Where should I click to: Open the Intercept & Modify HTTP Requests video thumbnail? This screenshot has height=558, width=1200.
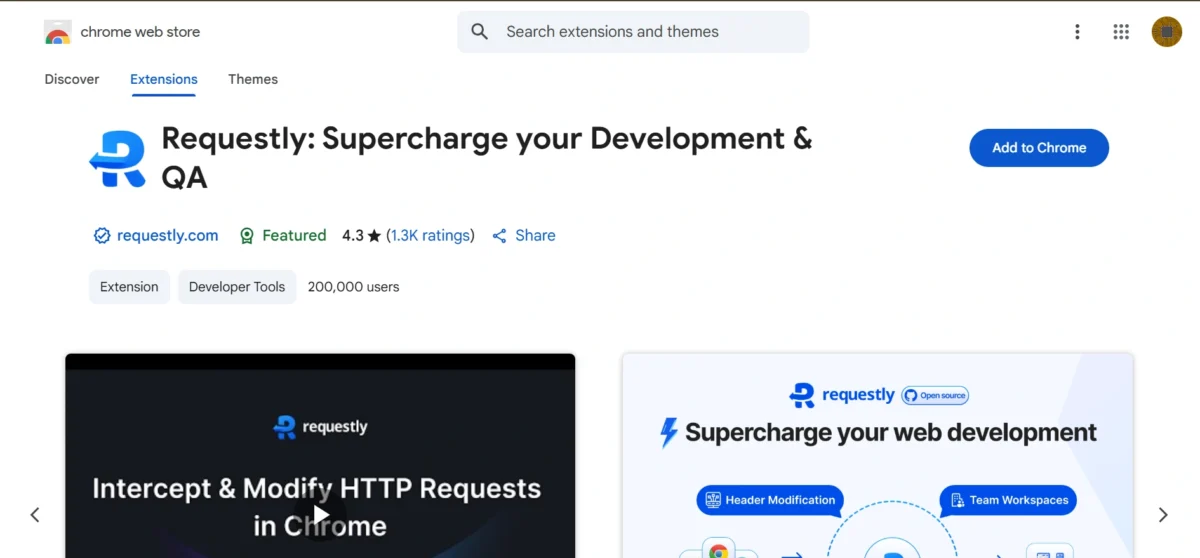[x=320, y=456]
